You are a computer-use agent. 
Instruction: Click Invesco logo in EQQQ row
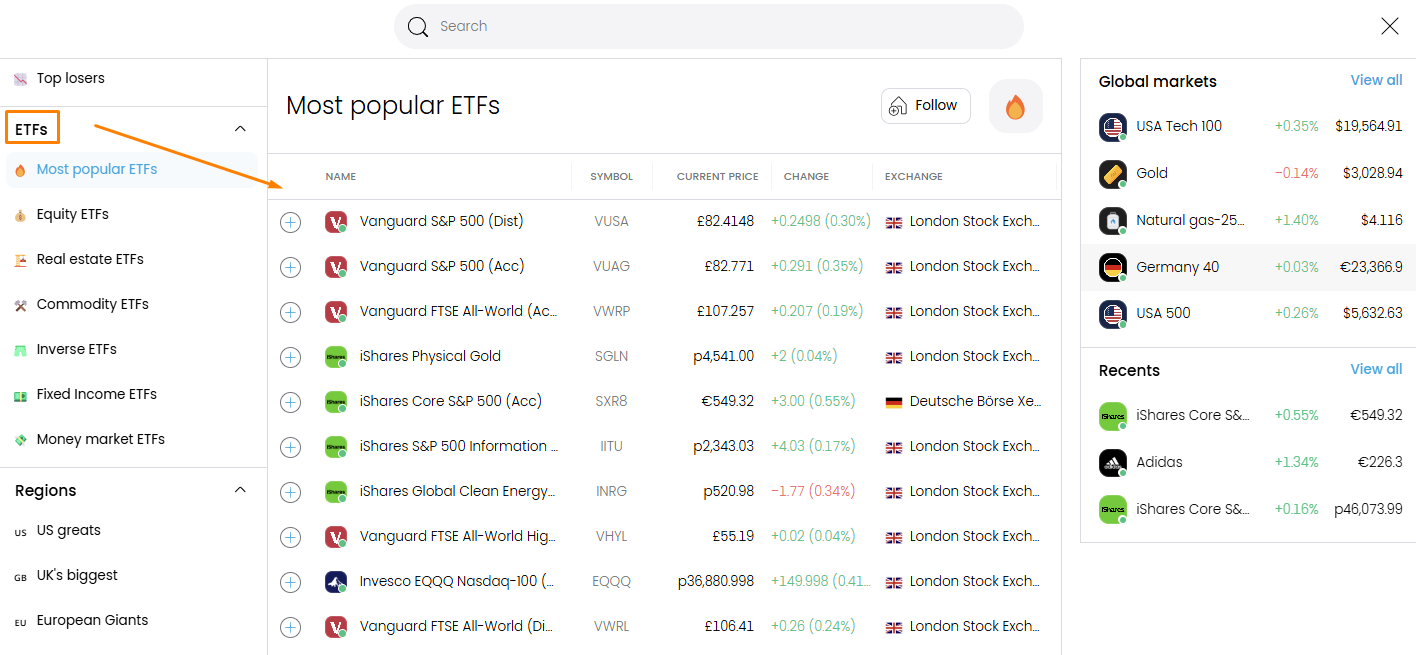point(335,582)
